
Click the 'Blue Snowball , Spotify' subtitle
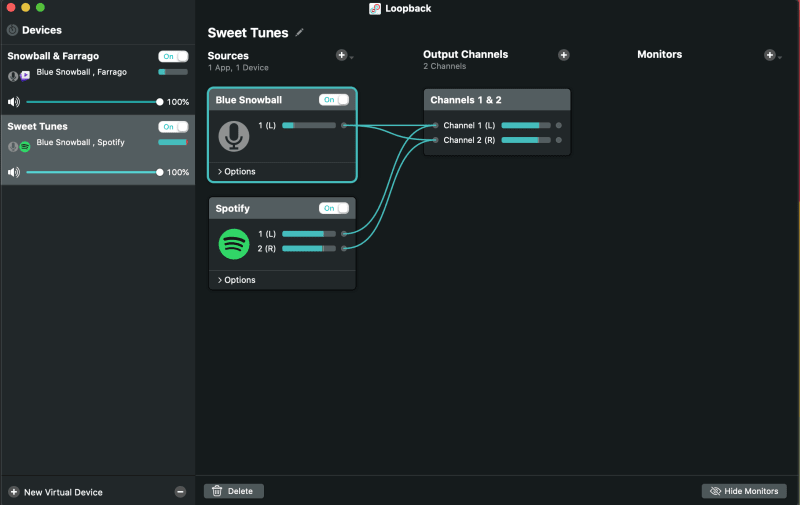click(x=81, y=142)
